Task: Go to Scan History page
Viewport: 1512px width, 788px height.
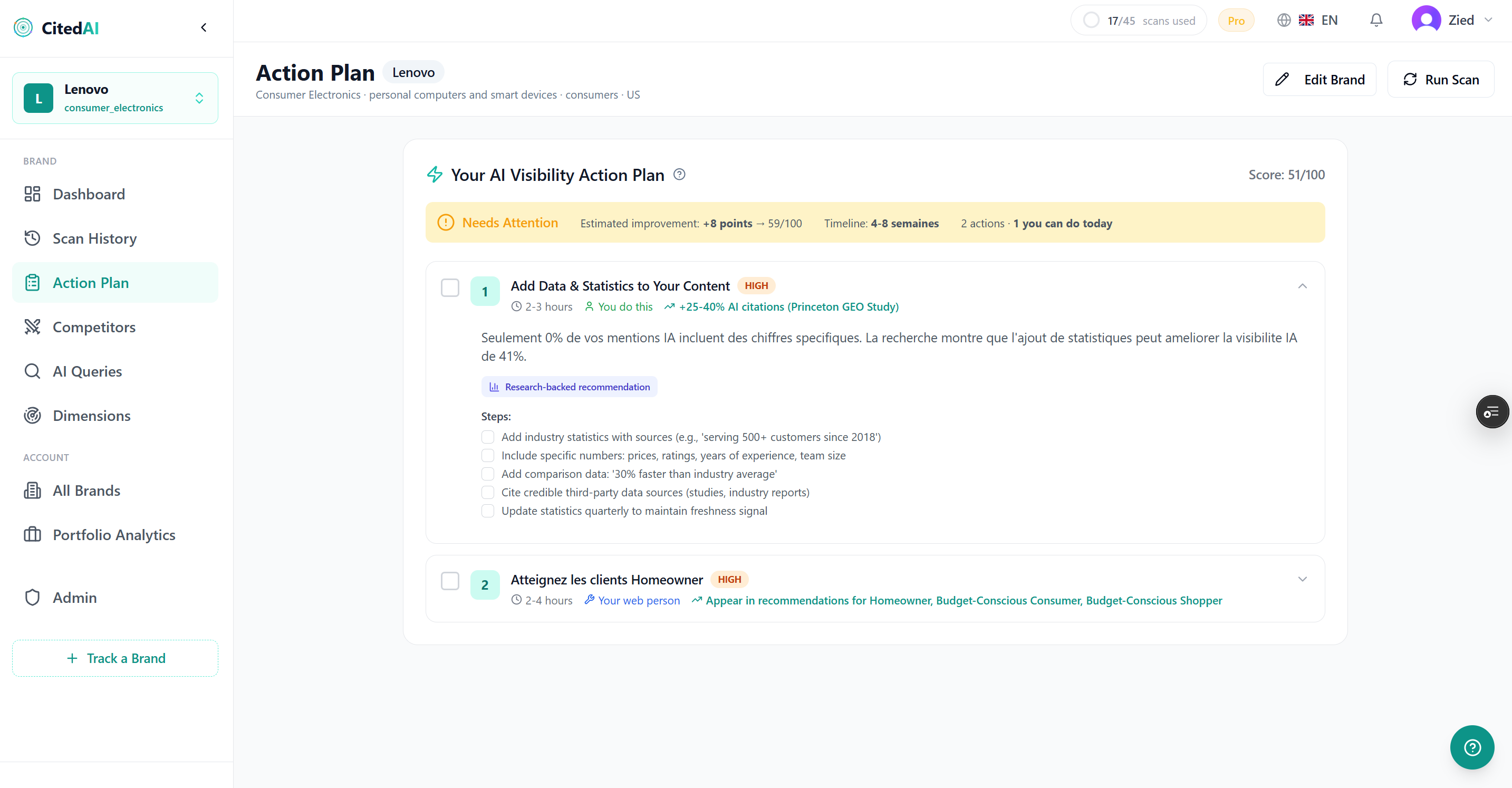Action: click(94, 238)
